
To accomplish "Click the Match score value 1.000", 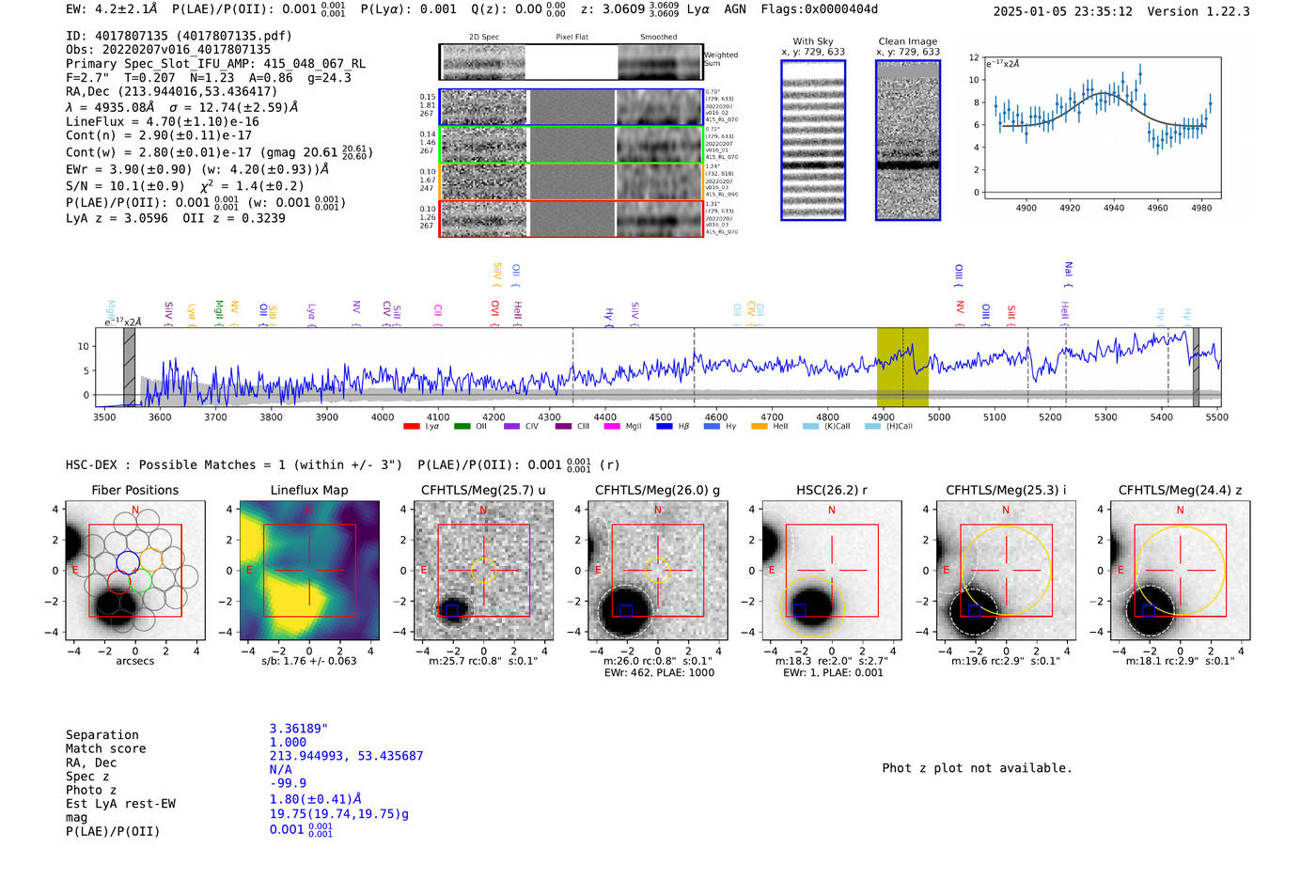I will 288,742.
